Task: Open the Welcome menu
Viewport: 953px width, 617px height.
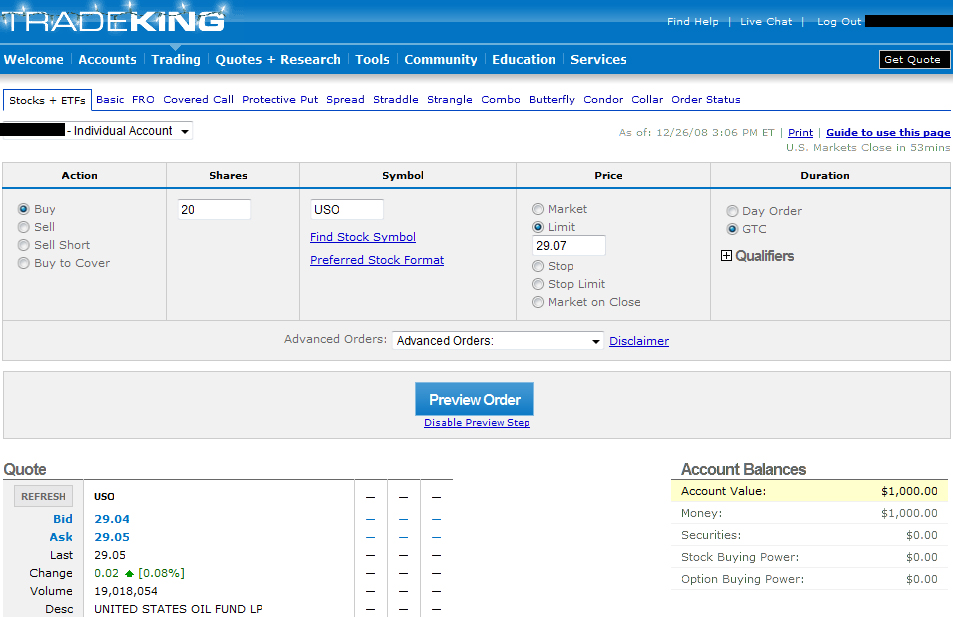Action: [33, 60]
